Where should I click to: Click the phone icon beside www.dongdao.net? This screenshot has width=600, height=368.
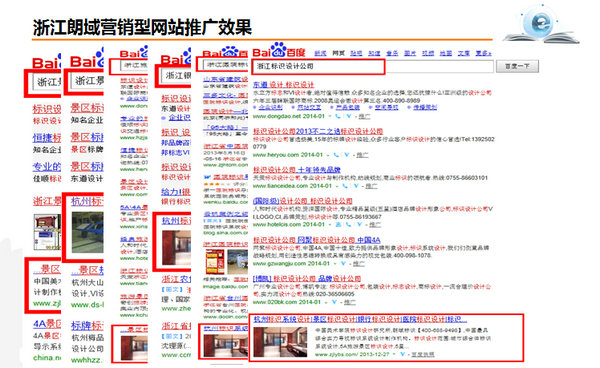click(338, 116)
